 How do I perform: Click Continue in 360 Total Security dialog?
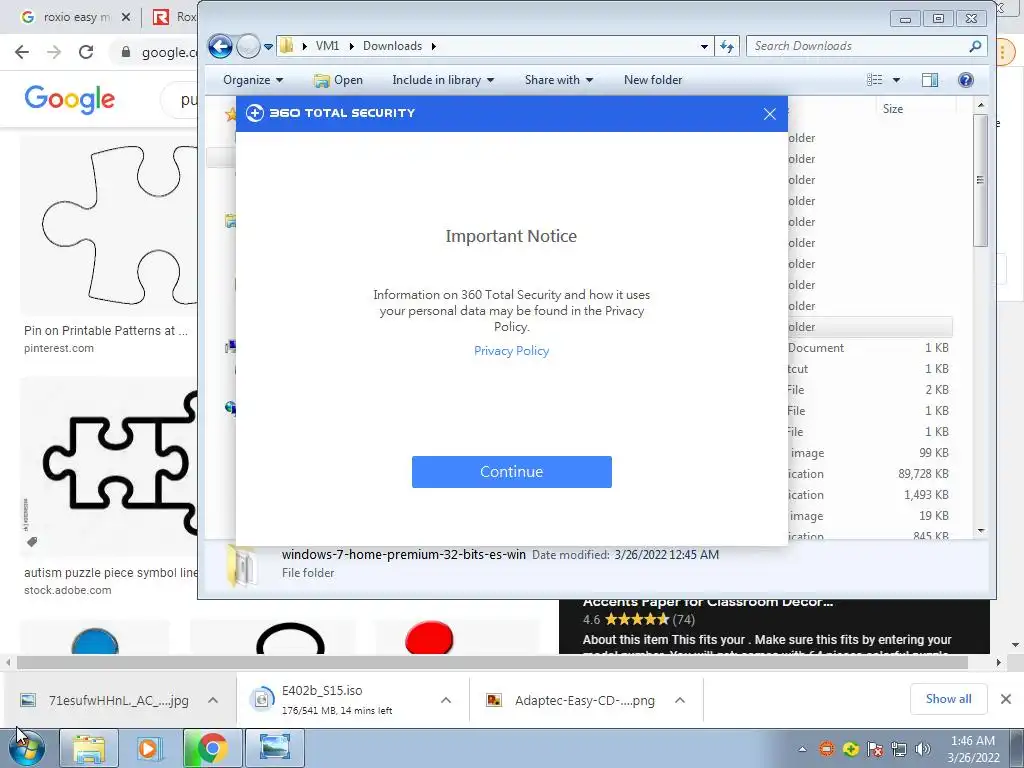coord(511,472)
